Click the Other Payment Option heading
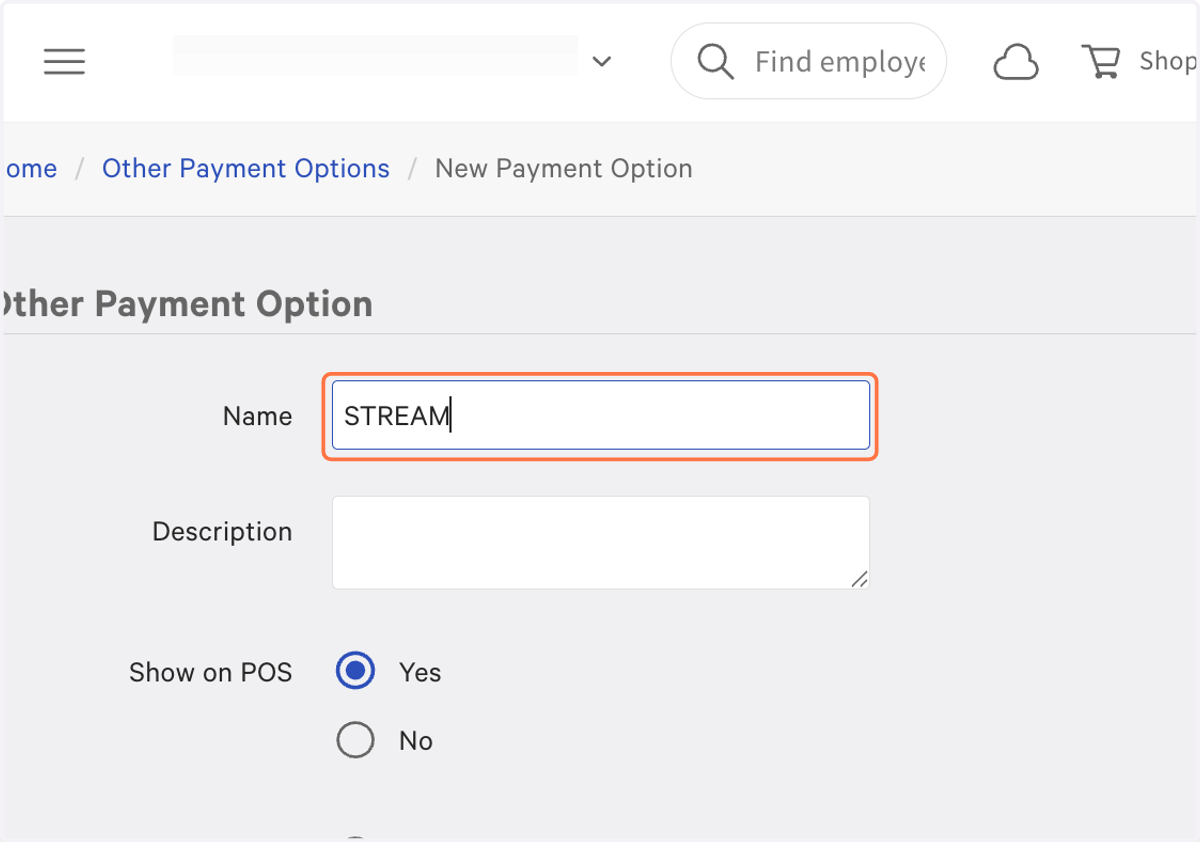The image size is (1200, 842). tap(186, 303)
